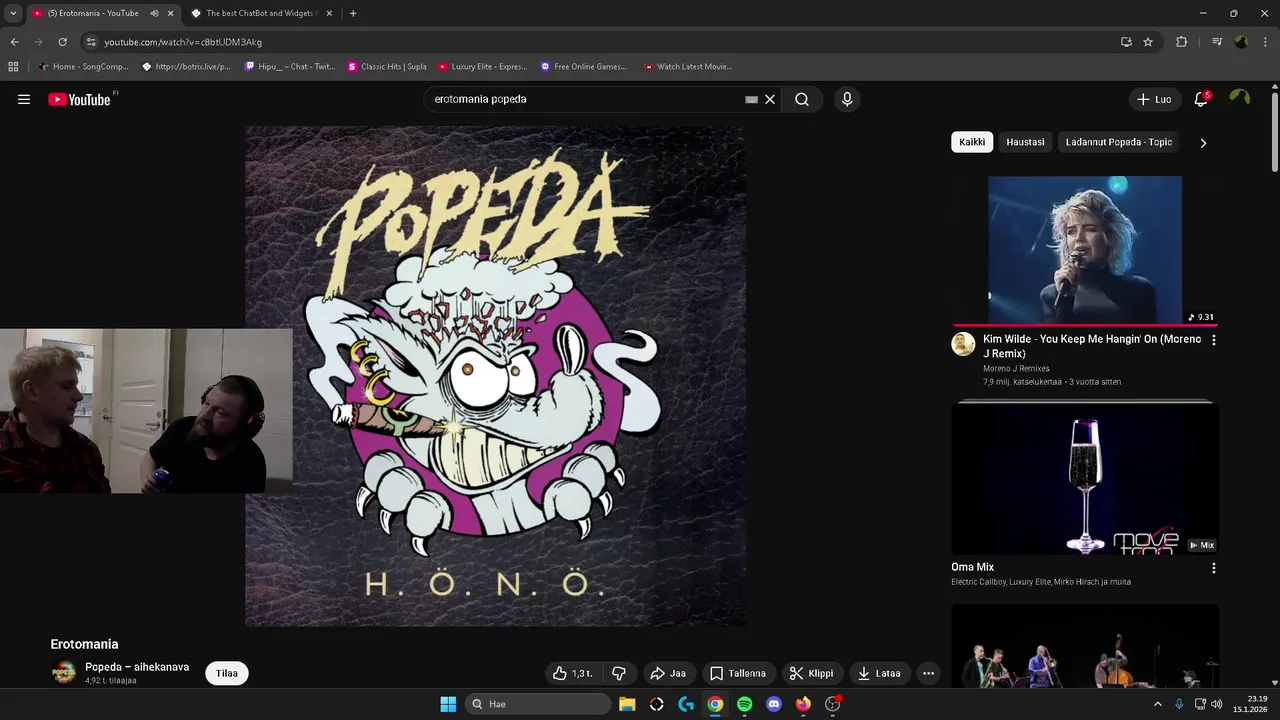Open Hipu__ - Chat - Twitch bookmark
The image size is (1280, 720).
point(289,67)
